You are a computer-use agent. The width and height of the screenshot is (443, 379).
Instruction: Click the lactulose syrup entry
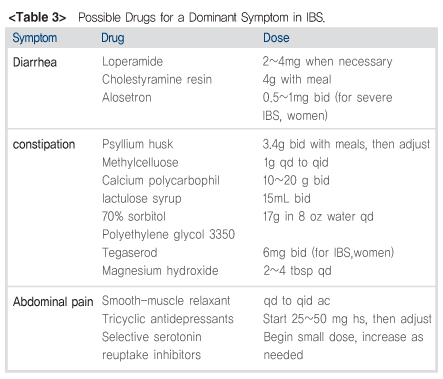click(142, 199)
